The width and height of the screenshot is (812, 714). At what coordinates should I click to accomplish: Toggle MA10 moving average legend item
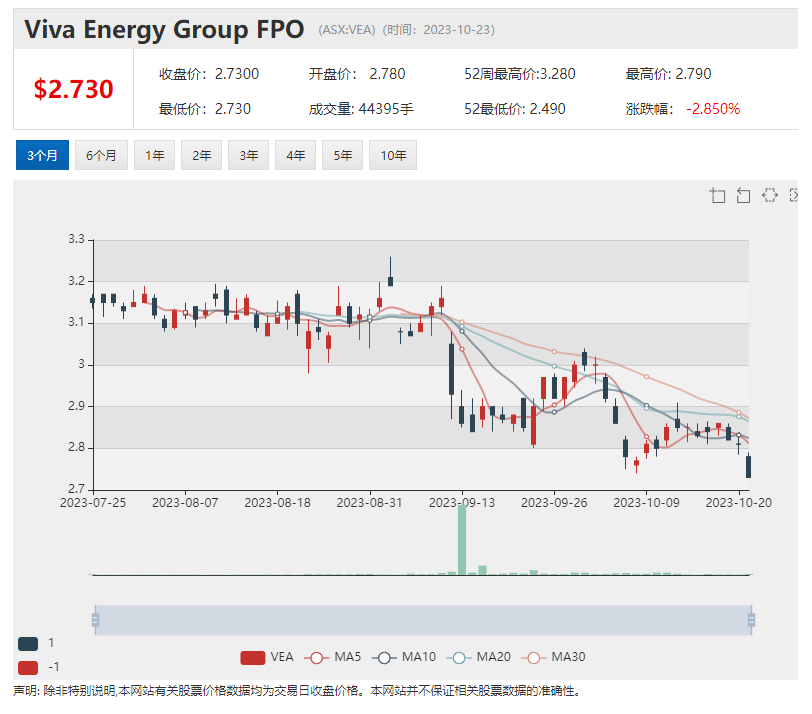403,657
